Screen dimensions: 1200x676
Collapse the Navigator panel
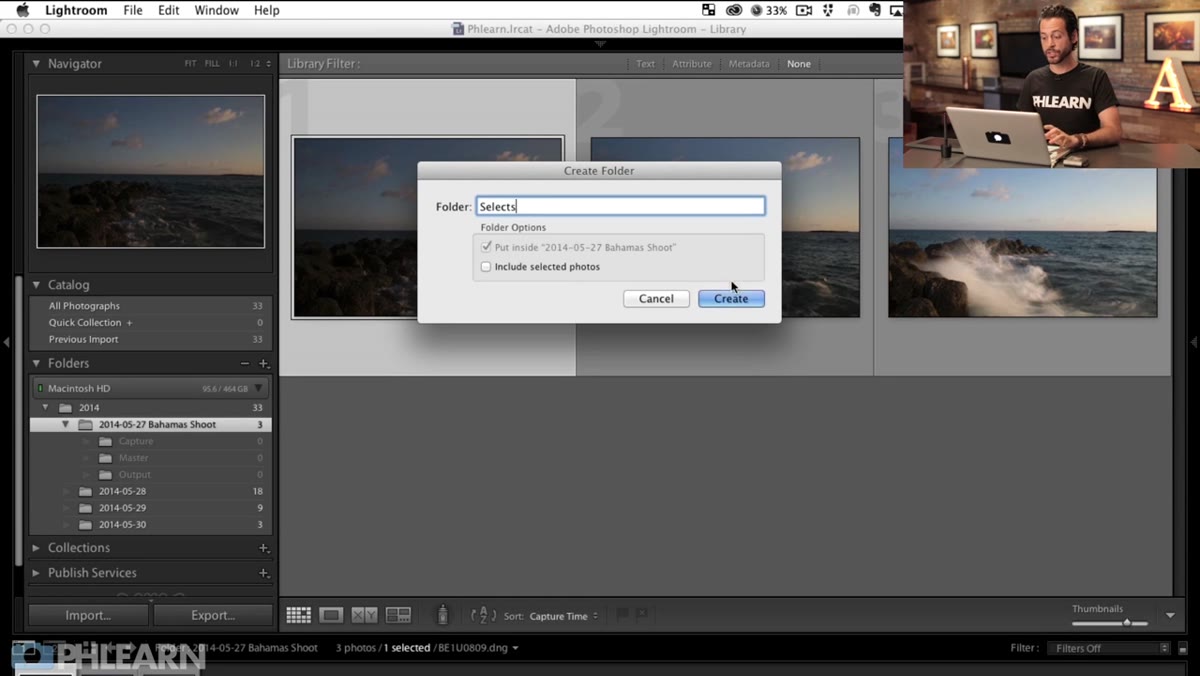[36, 64]
